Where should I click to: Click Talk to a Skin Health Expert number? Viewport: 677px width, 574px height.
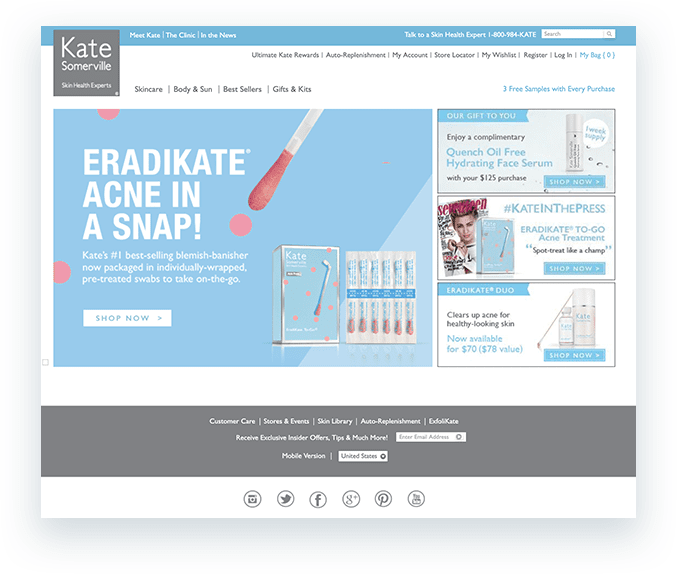[470, 35]
